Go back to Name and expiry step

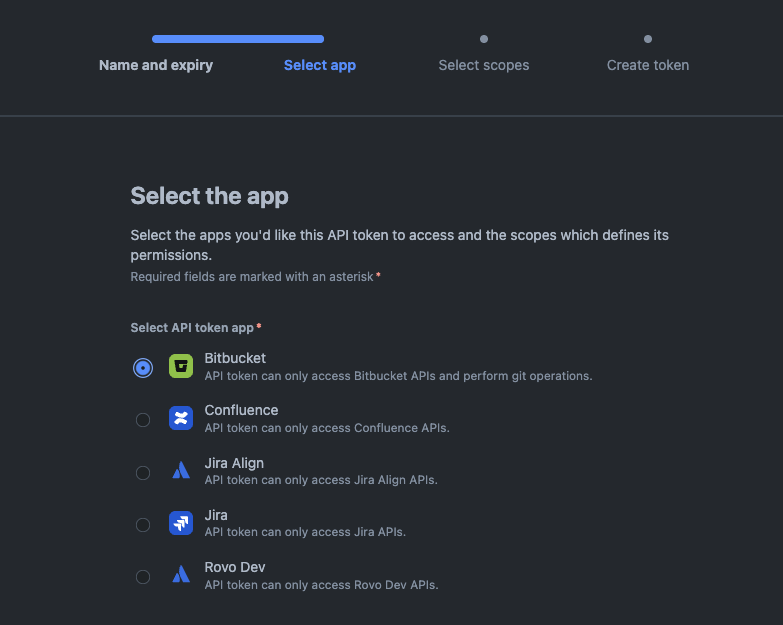(156, 65)
